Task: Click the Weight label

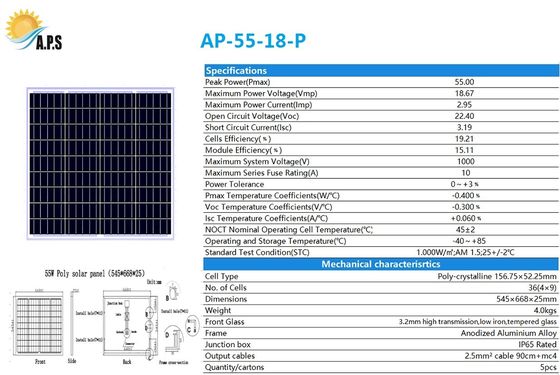Action: [x=218, y=311]
